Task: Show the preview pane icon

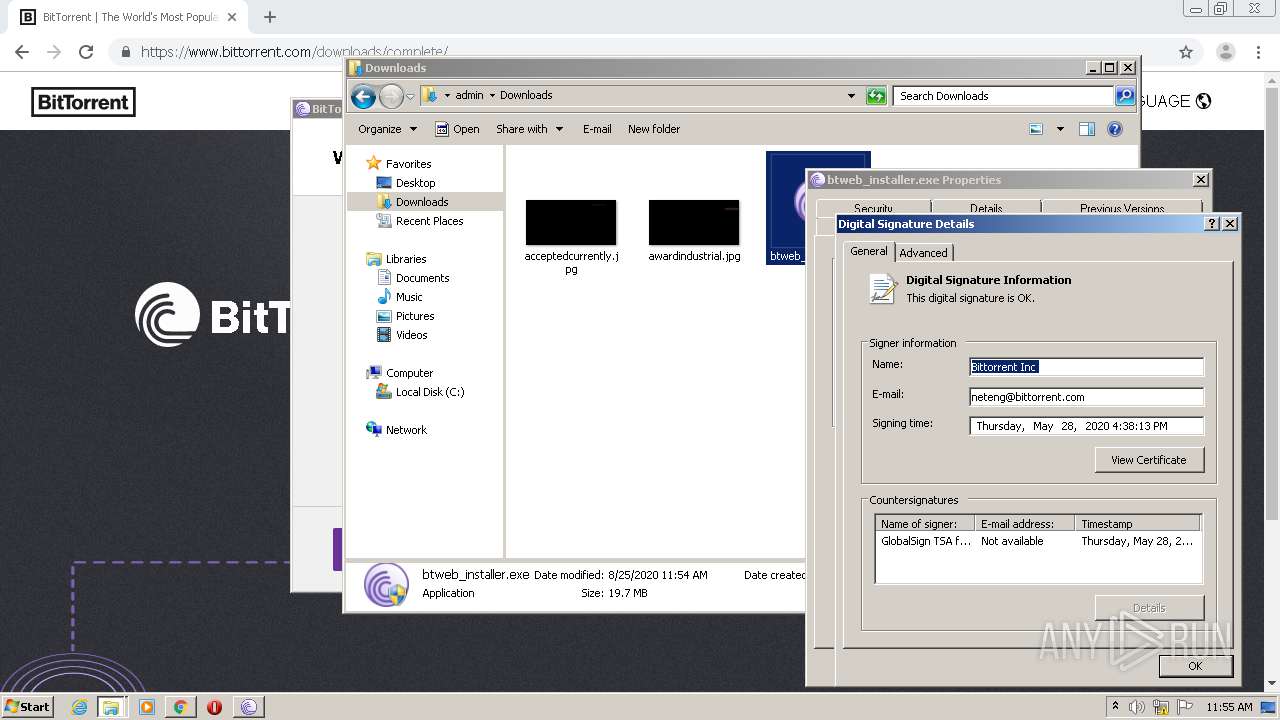Action: pyautogui.click(x=1087, y=129)
